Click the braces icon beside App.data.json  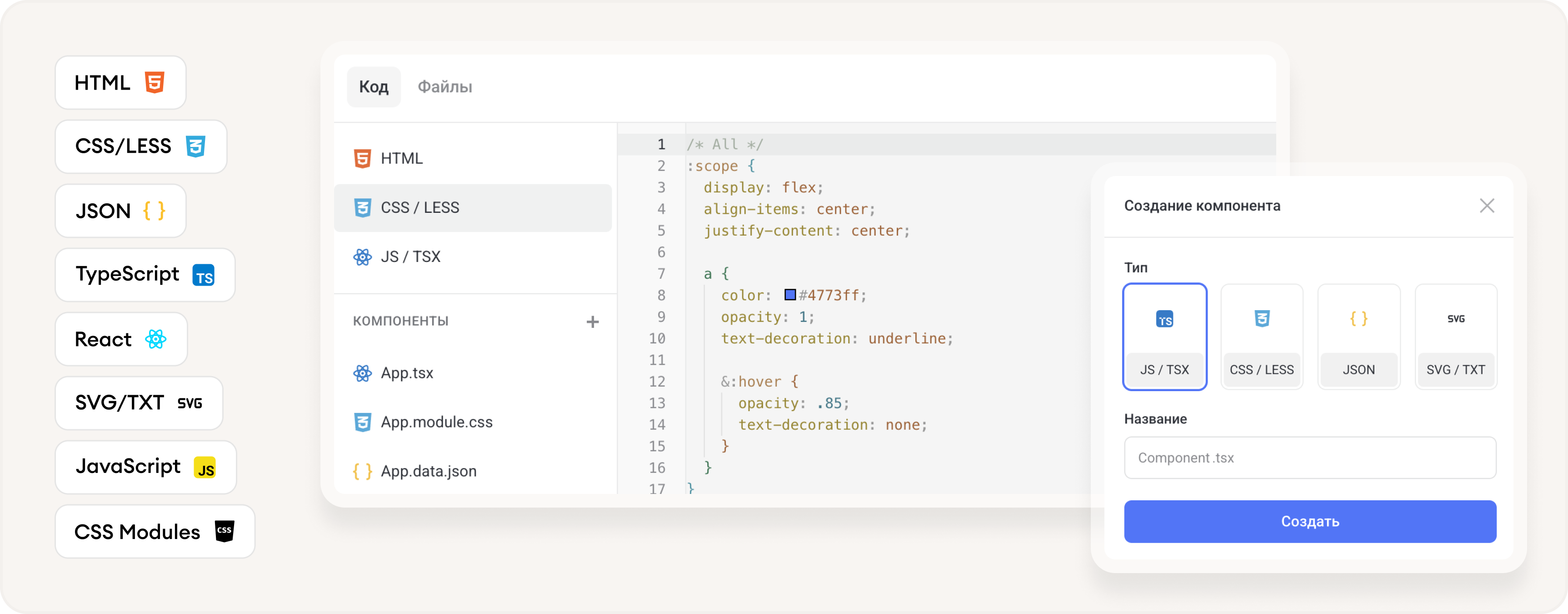363,472
